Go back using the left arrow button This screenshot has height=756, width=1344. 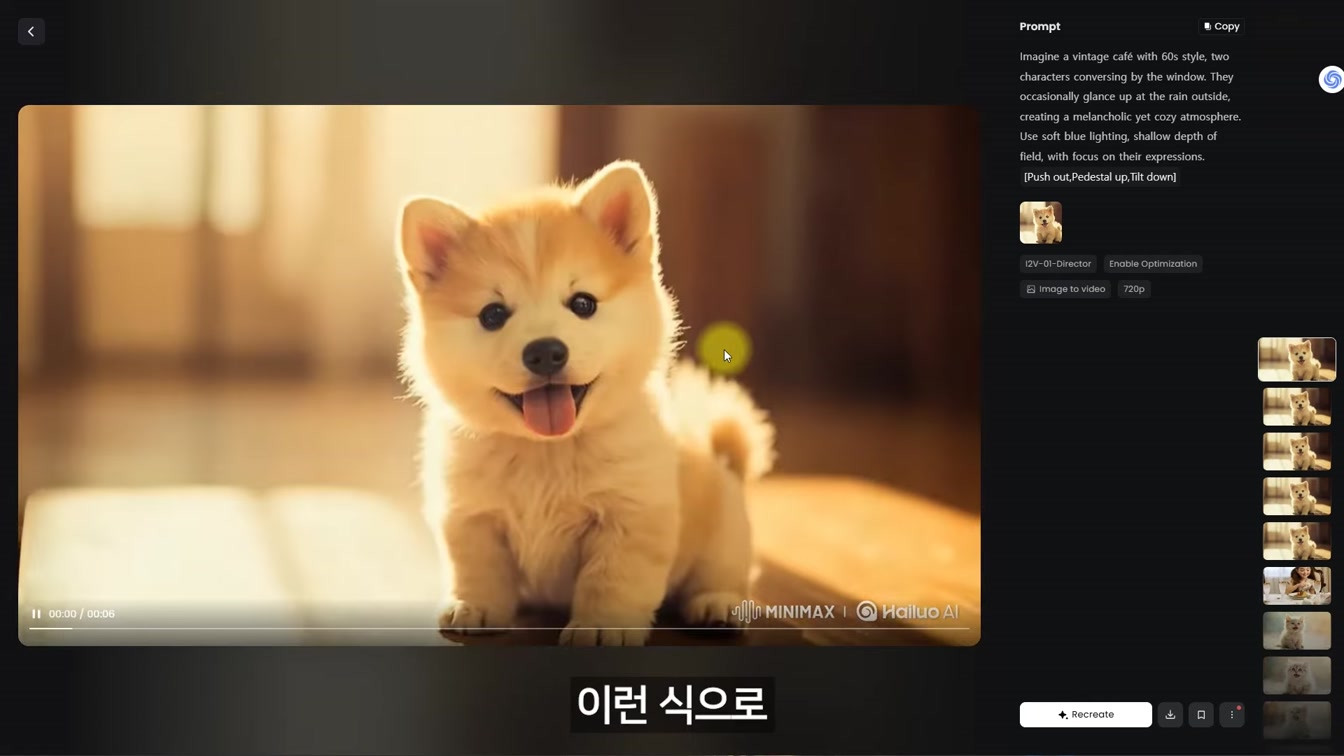pyautogui.click(x=31, y=32)
